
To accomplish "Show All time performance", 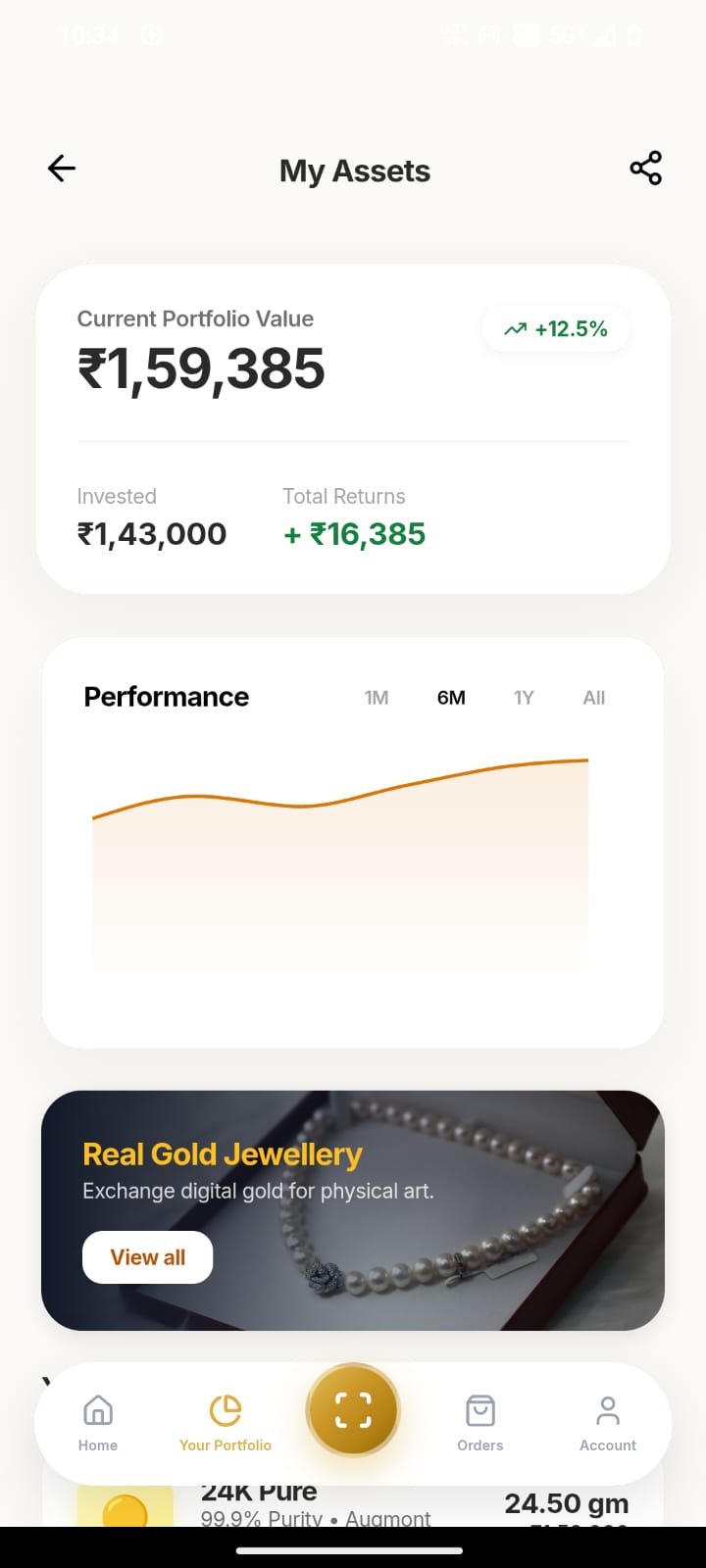I will coord(594,698).
